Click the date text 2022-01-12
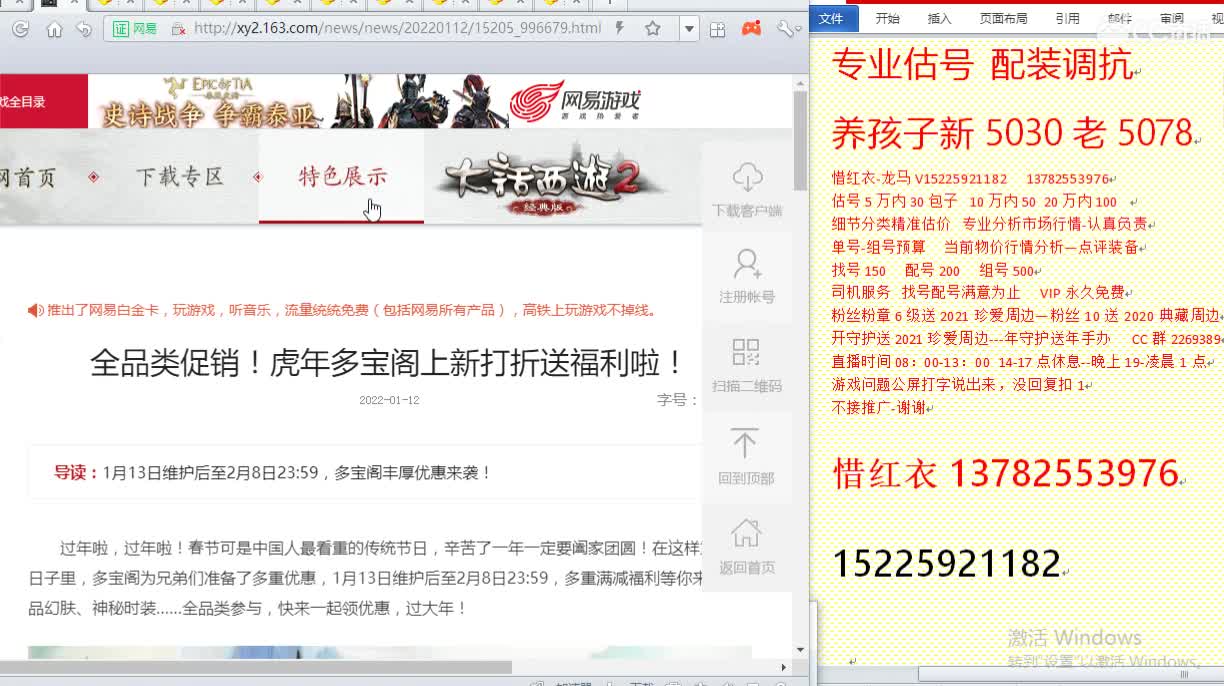 [x=389, y=400]
